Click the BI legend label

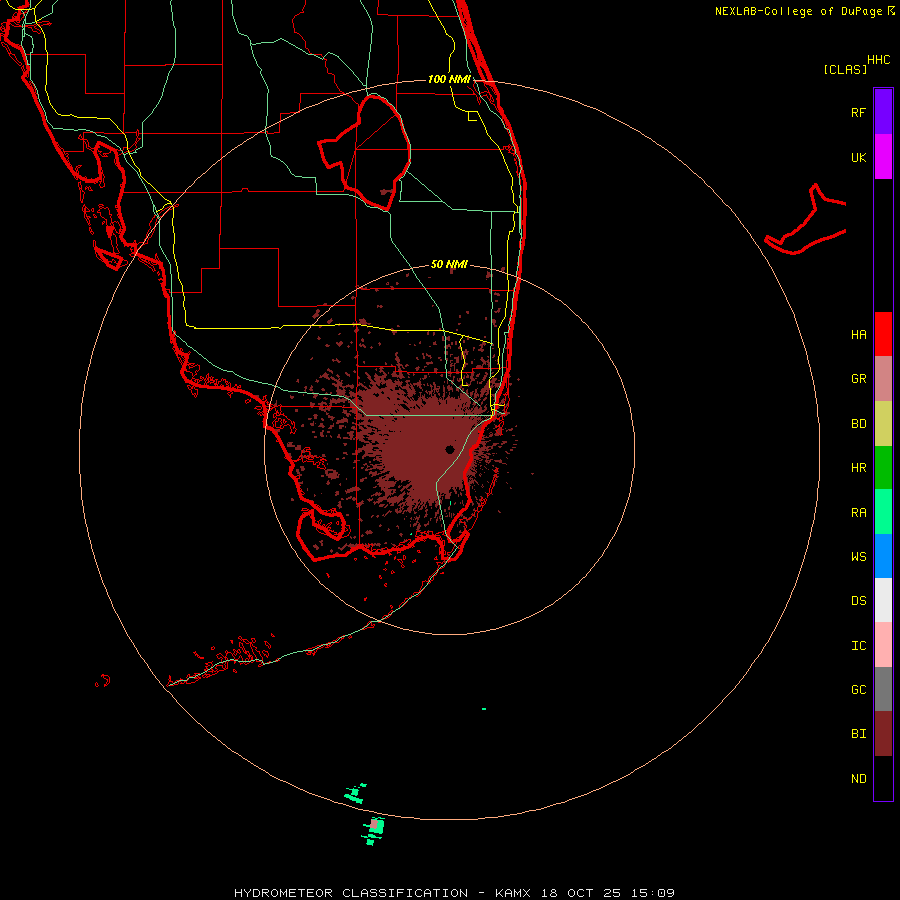(x=858, y=734)
